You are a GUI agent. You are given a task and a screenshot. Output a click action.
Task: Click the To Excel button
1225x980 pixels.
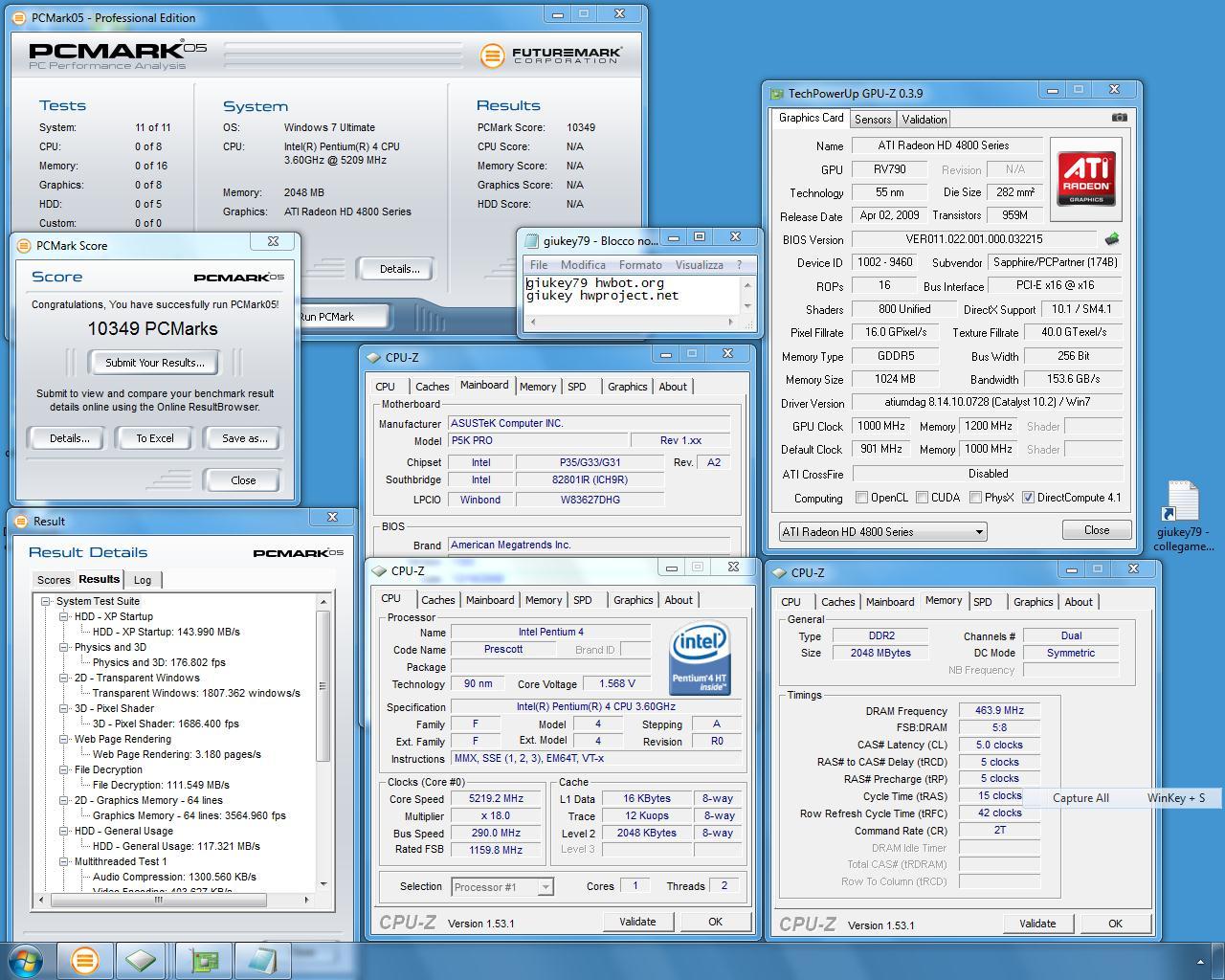[155, 438]
